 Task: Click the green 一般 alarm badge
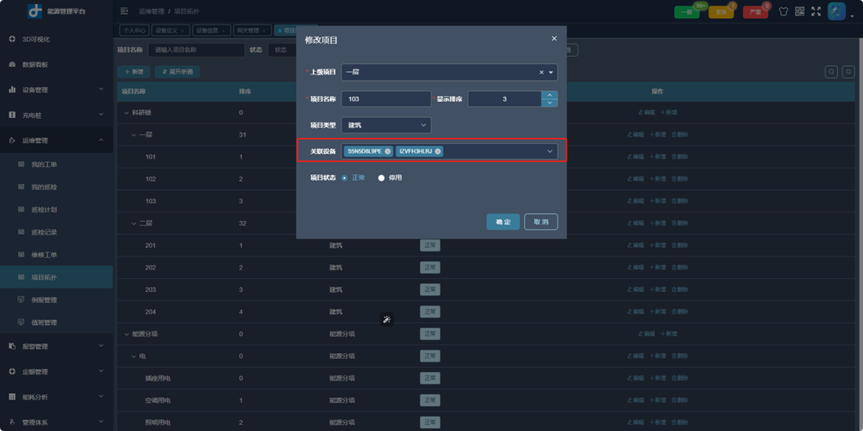[687, 12]
